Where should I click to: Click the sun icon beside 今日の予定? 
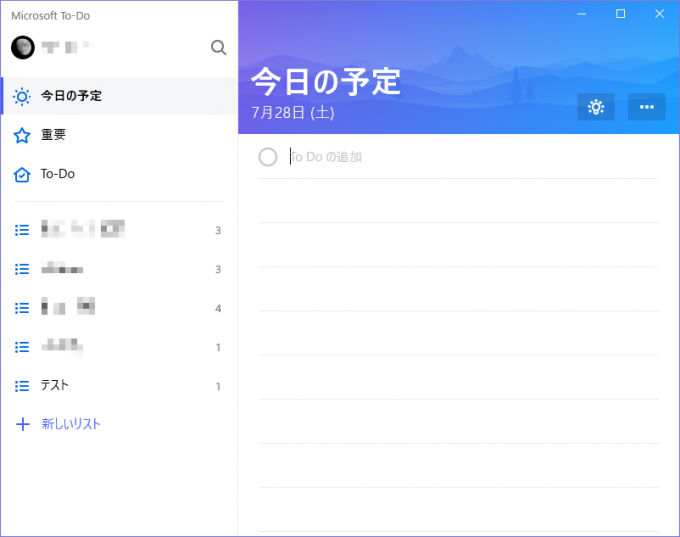22,96
